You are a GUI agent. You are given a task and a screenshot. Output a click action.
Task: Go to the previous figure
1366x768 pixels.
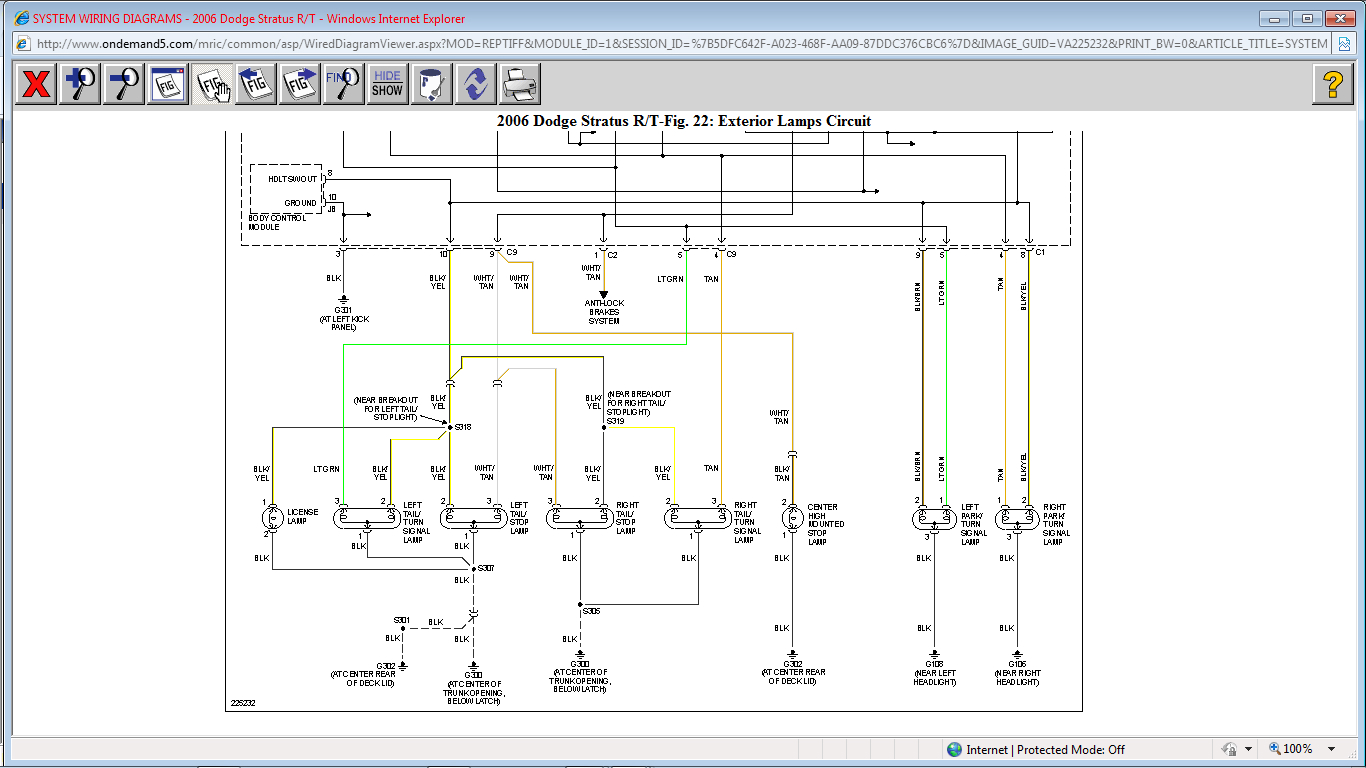point(256,84)
